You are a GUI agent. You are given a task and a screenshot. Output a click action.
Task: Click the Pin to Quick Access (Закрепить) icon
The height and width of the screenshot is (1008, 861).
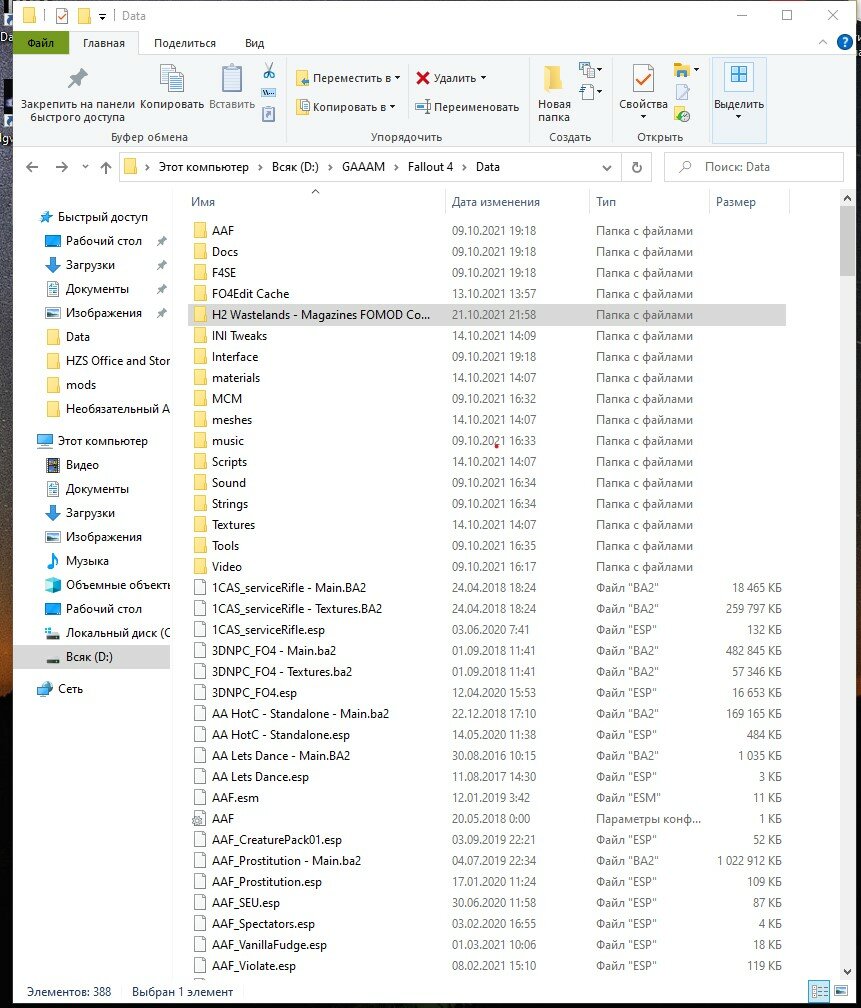(x=77, y=80)
